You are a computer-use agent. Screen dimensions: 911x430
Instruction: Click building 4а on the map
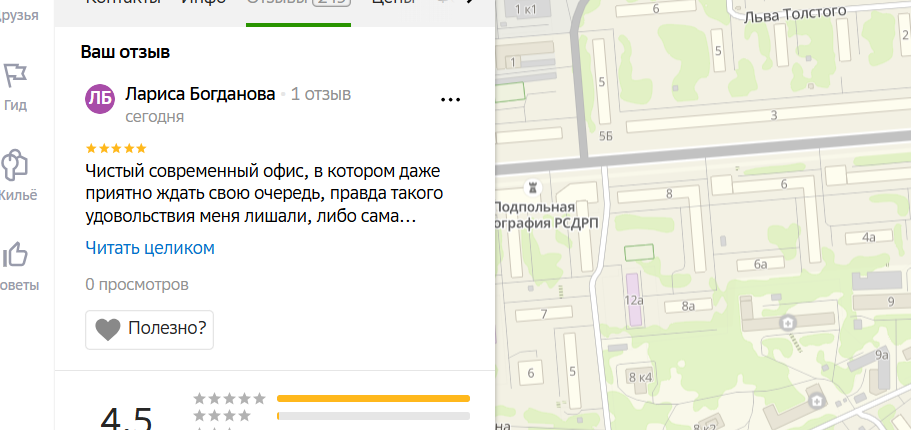tap(869, 237)
